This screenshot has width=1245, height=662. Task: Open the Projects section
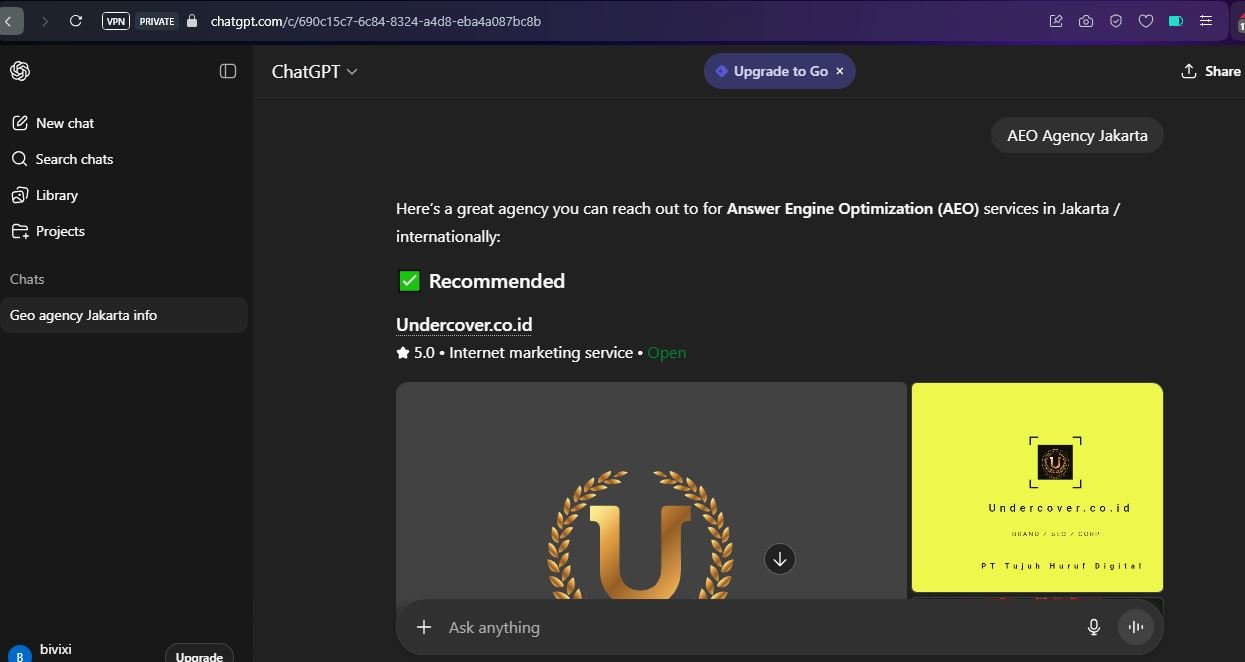pyautogui.click(x=60, y=231)
